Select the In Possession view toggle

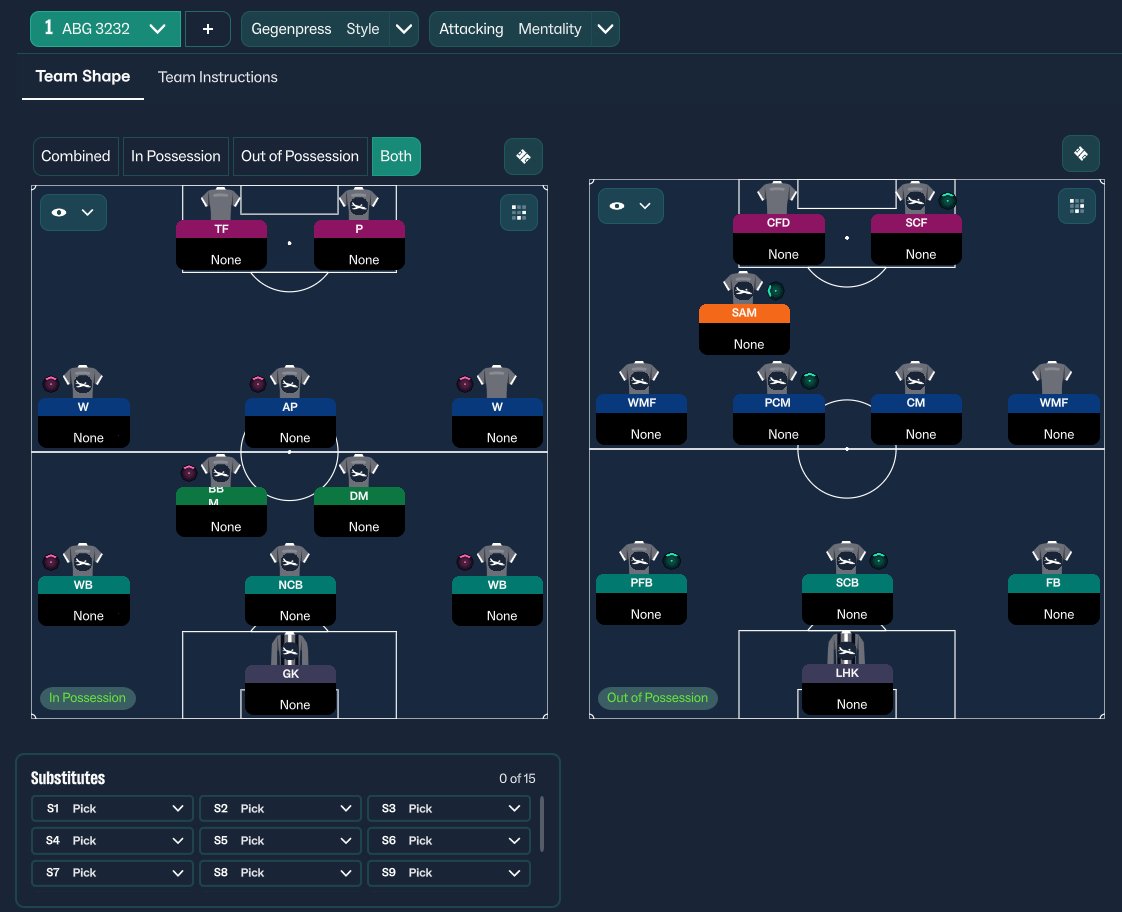click(175, 156)
